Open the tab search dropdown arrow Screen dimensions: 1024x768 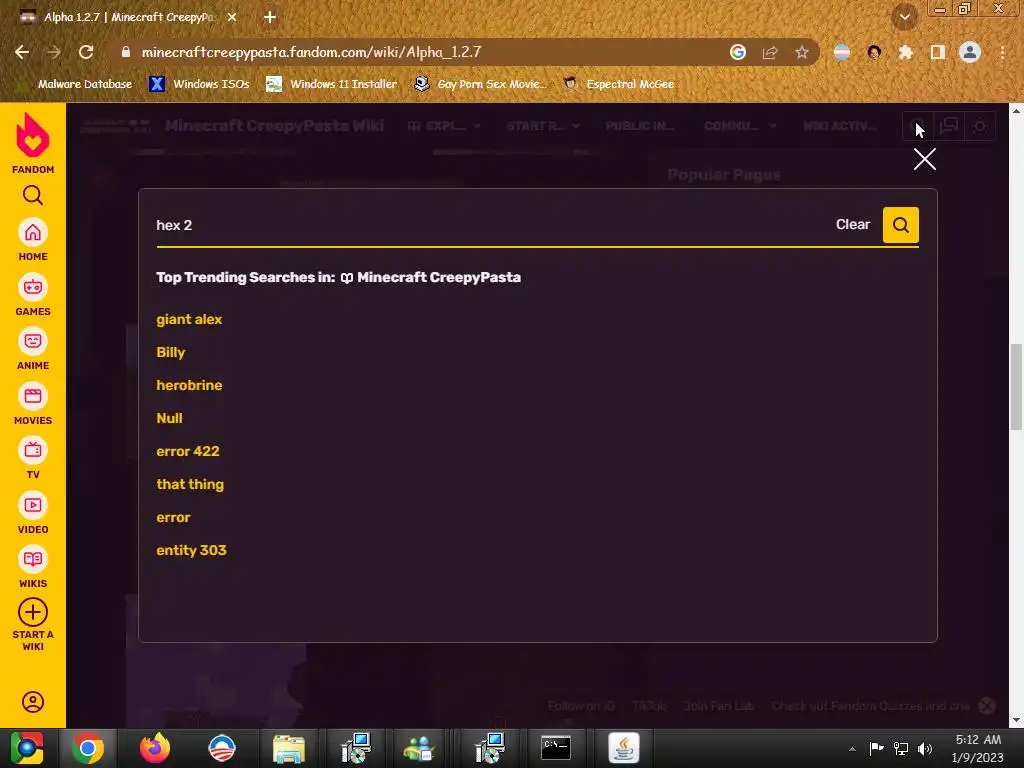pos(904,18)
